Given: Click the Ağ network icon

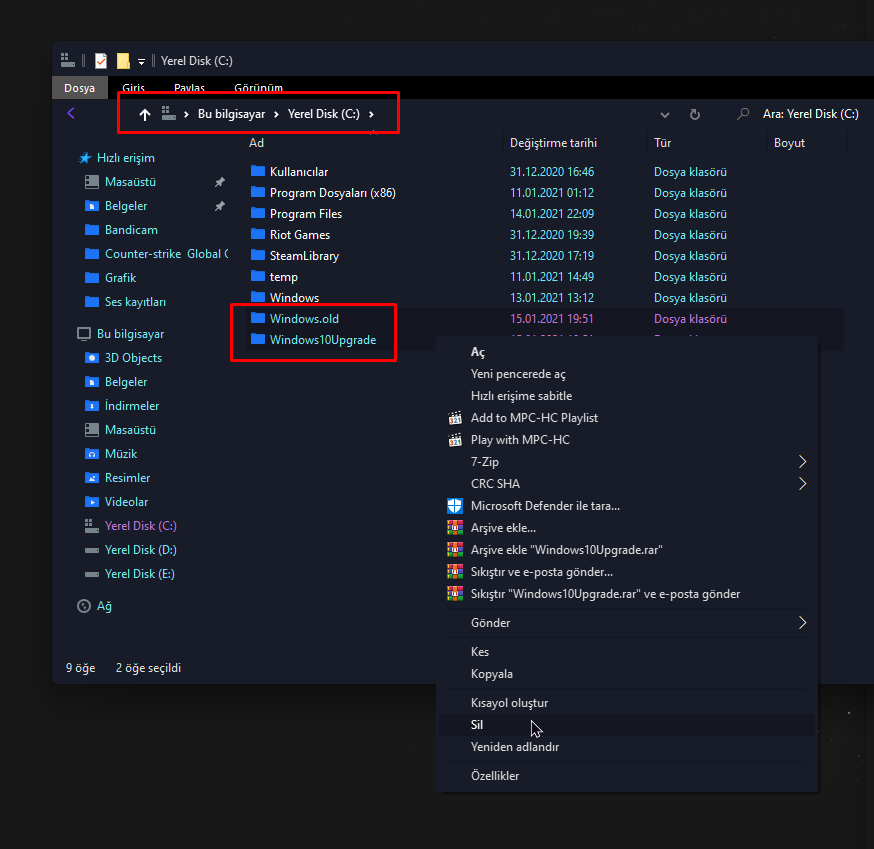Looking at the screenshot, I should (x=84, y=606).
